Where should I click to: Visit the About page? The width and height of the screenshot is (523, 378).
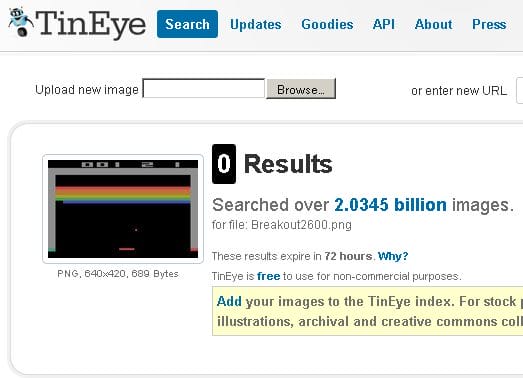click(x=434, y=24)
